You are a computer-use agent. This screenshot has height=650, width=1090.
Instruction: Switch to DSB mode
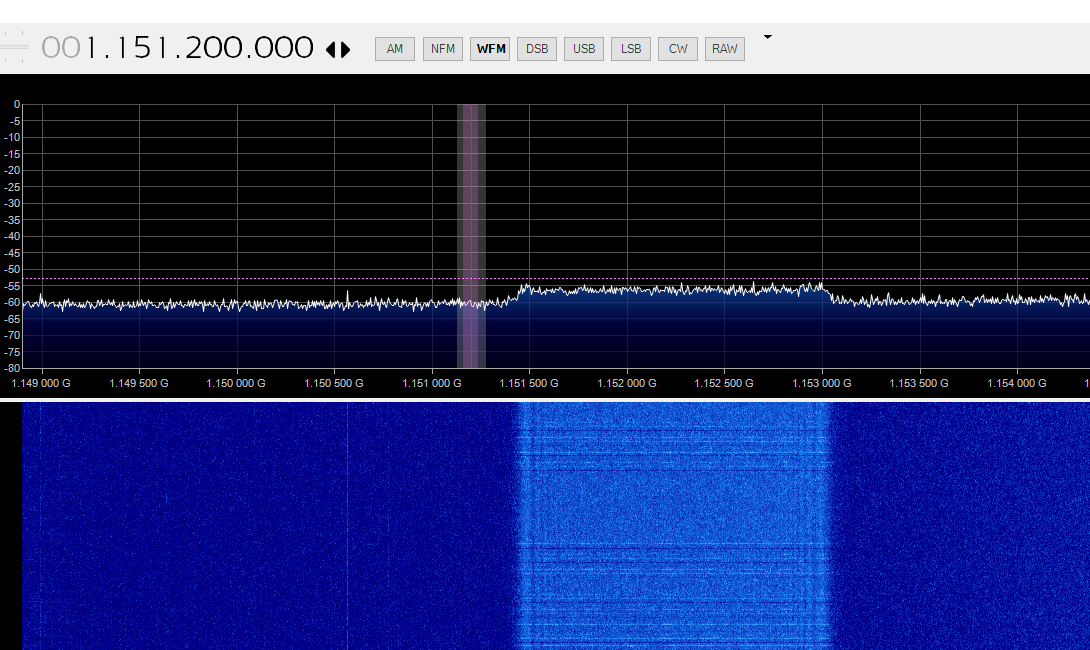(537, 49)
